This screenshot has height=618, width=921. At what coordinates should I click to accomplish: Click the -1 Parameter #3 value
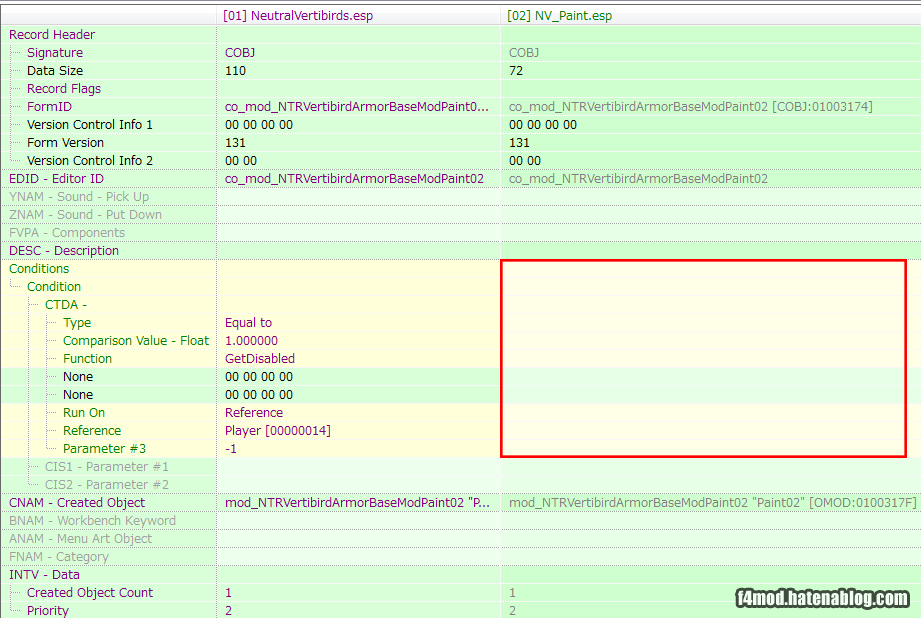[230, 449]
